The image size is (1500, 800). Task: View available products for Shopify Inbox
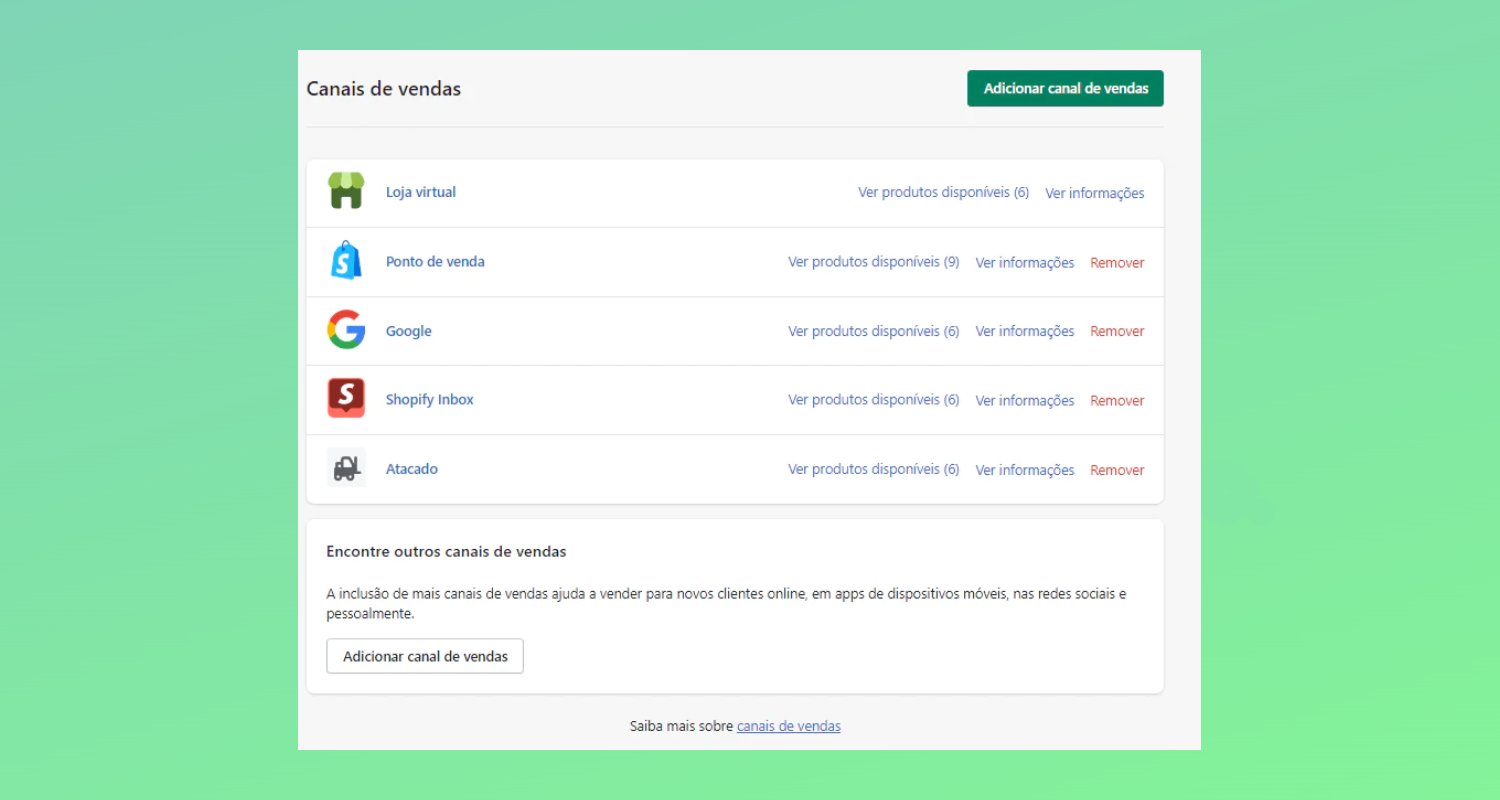pyautogui.click(x=873, y=400)
